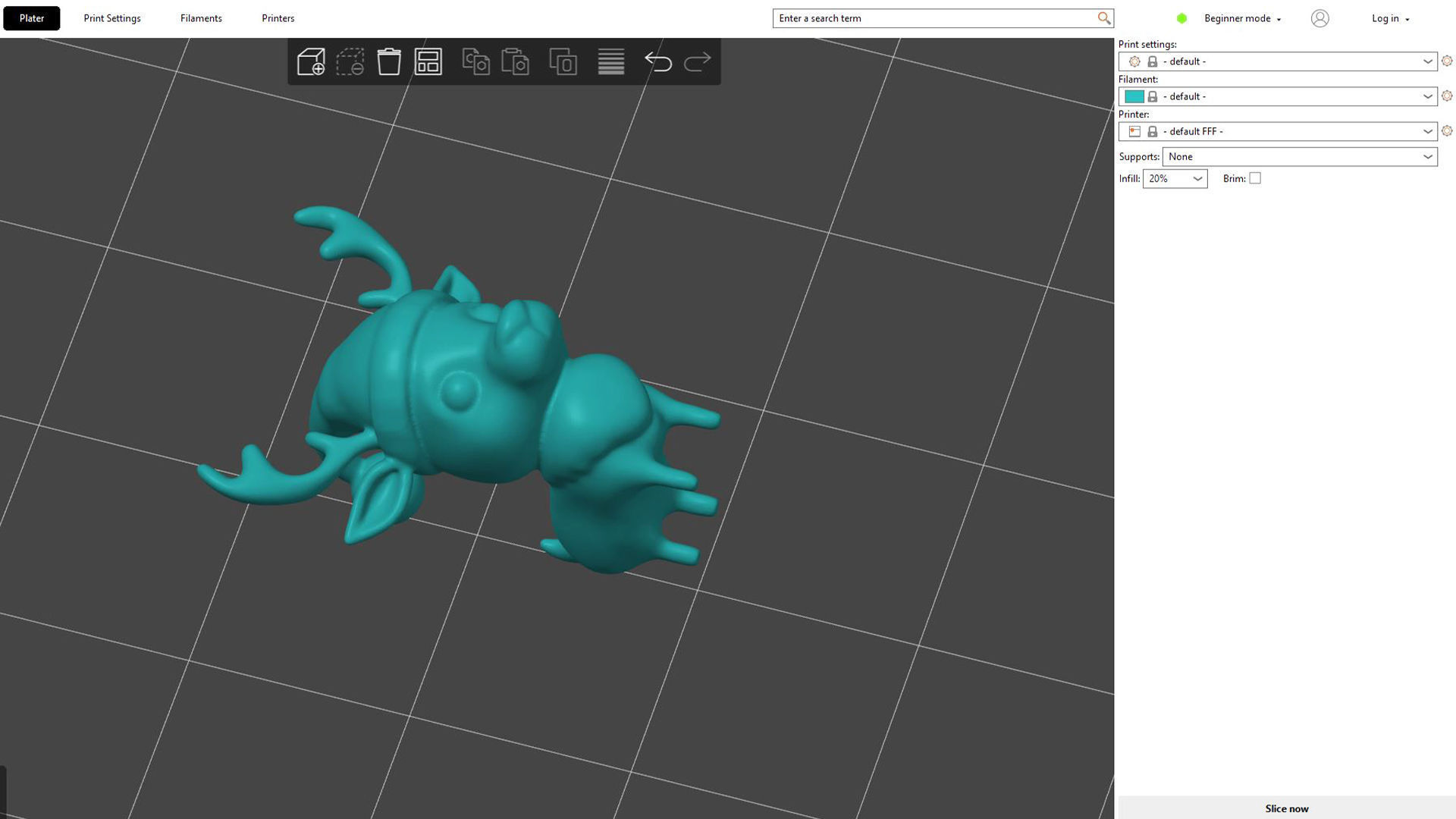Click the printer type icon in Printer preset

coord(1134,131)
